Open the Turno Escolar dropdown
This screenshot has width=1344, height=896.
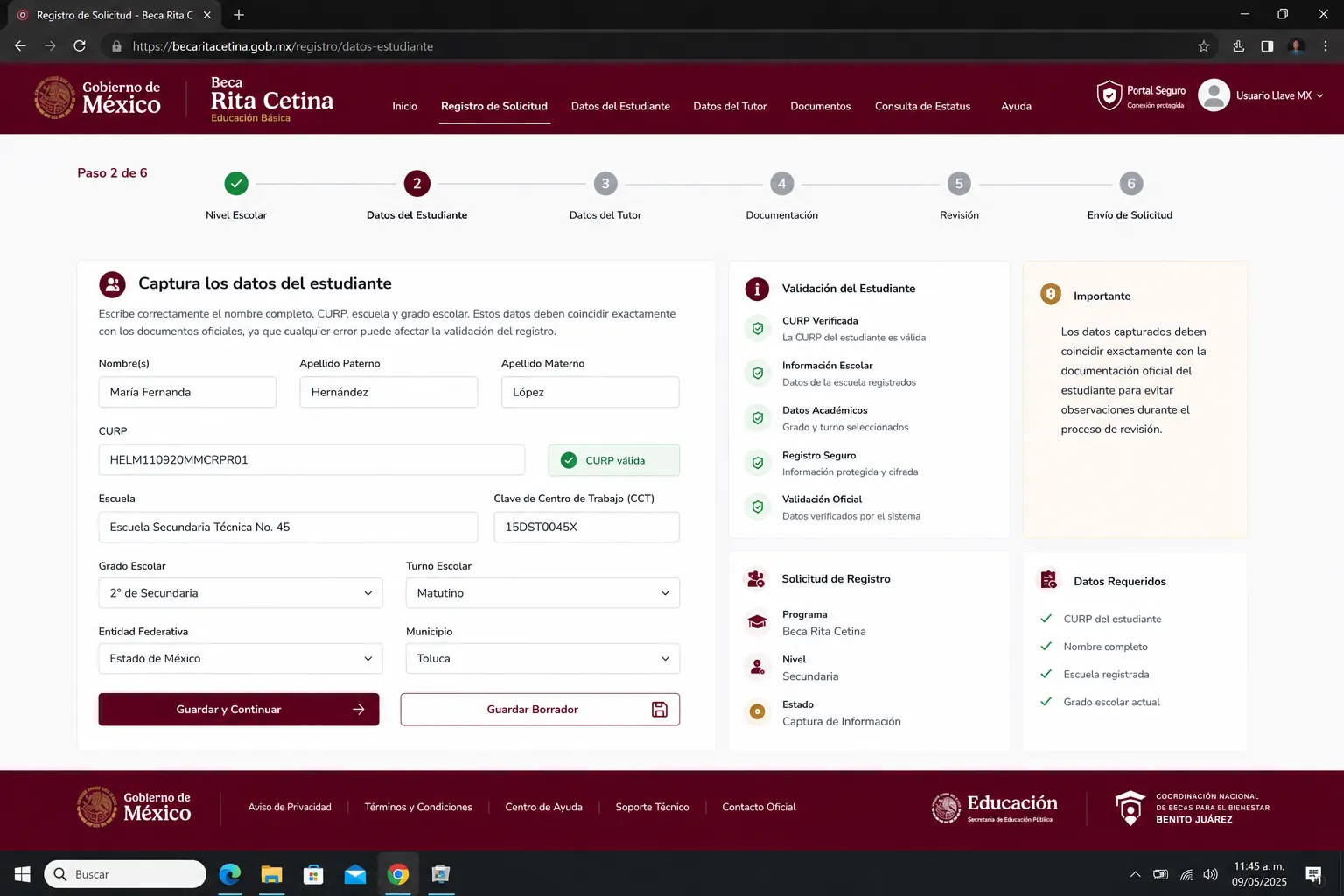pyautogui.click(x=542, y=593)
